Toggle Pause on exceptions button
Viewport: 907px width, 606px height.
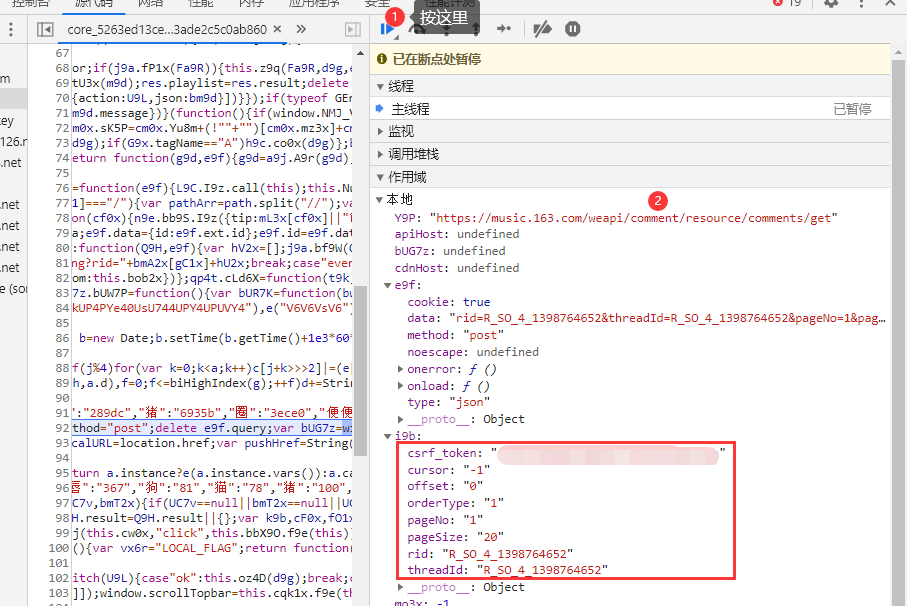coord(572,29)
